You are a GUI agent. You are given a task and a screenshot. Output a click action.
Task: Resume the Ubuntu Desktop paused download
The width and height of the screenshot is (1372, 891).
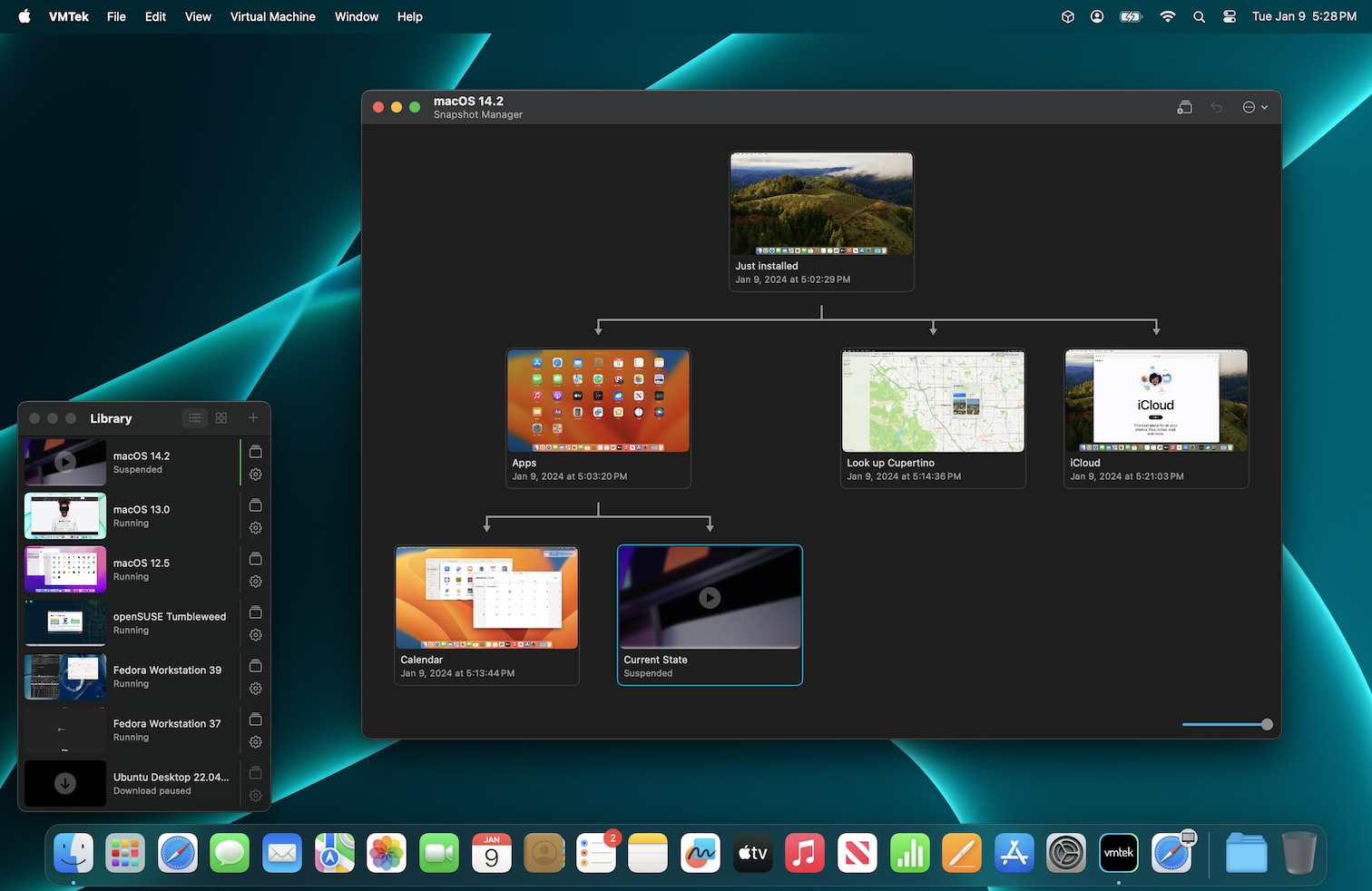[65, 783]
